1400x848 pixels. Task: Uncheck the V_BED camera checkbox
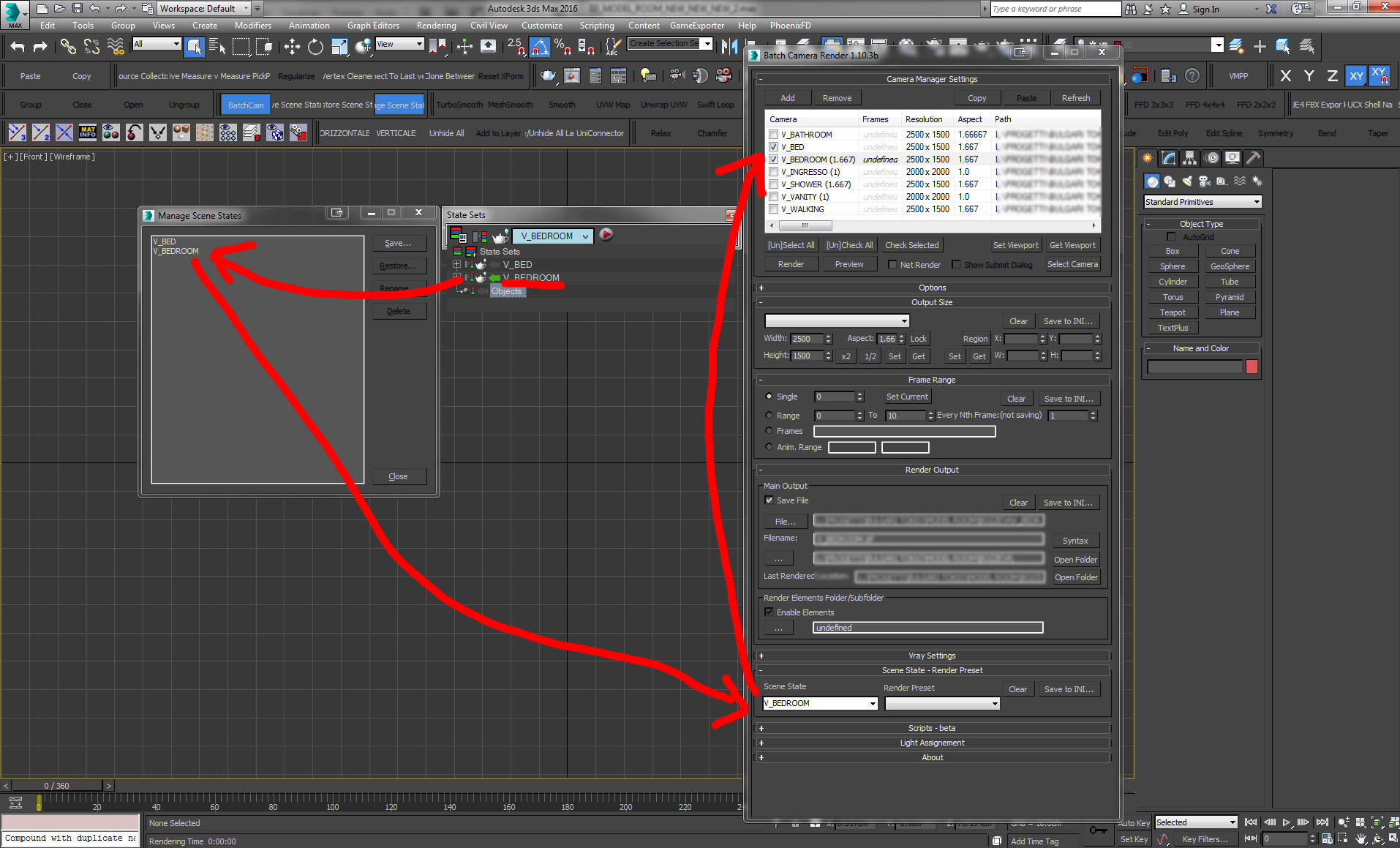tap(773, 147)
